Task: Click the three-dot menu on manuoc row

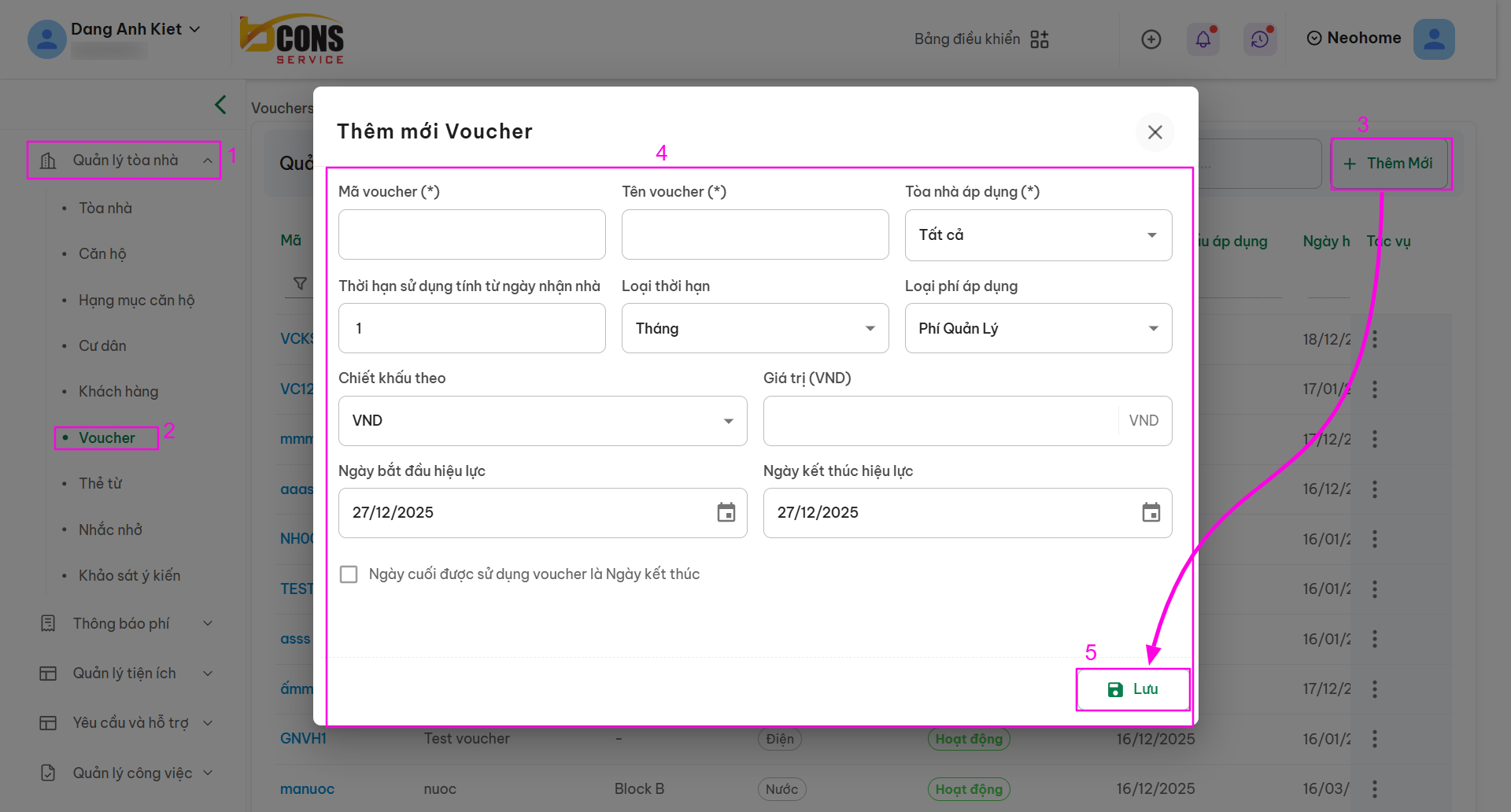Action: [1374, 788]
